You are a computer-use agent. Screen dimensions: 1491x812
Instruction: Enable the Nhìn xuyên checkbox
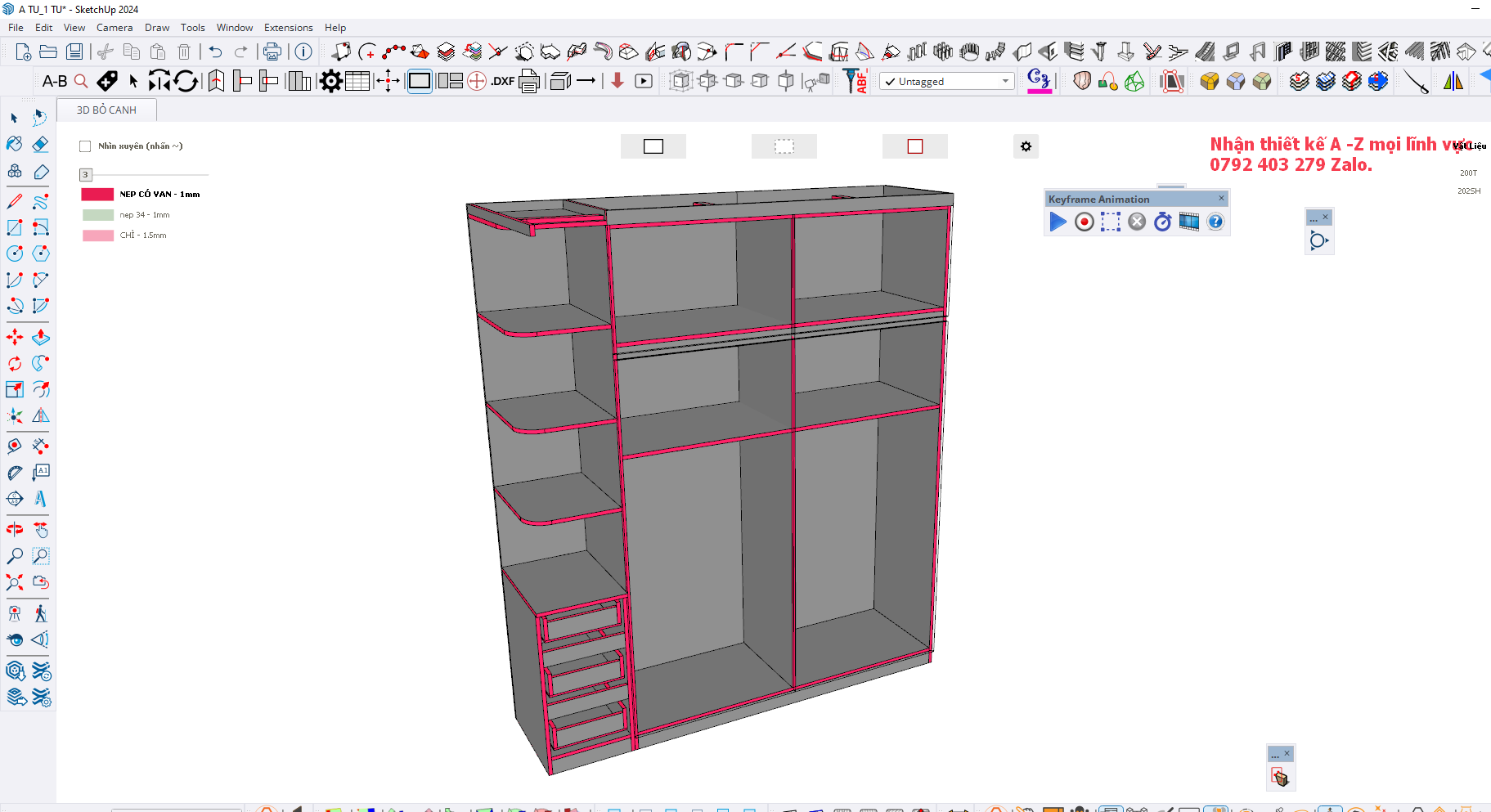(85, 146)
